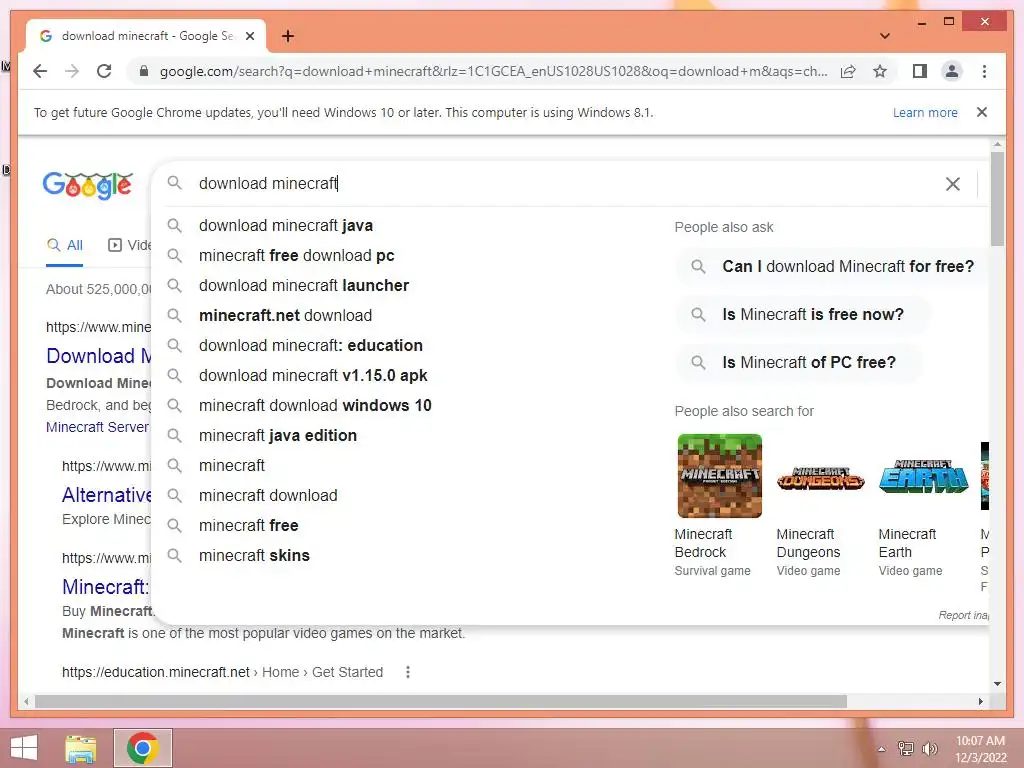Click 'Can I download Minecraft for free?'

[833, 266]
